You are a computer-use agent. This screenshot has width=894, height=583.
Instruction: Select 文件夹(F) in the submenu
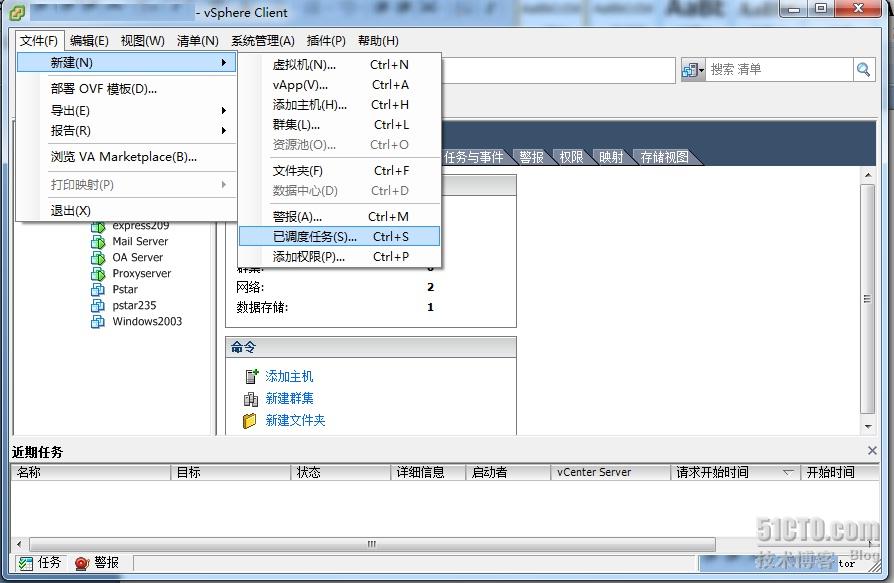click(340, 171)
